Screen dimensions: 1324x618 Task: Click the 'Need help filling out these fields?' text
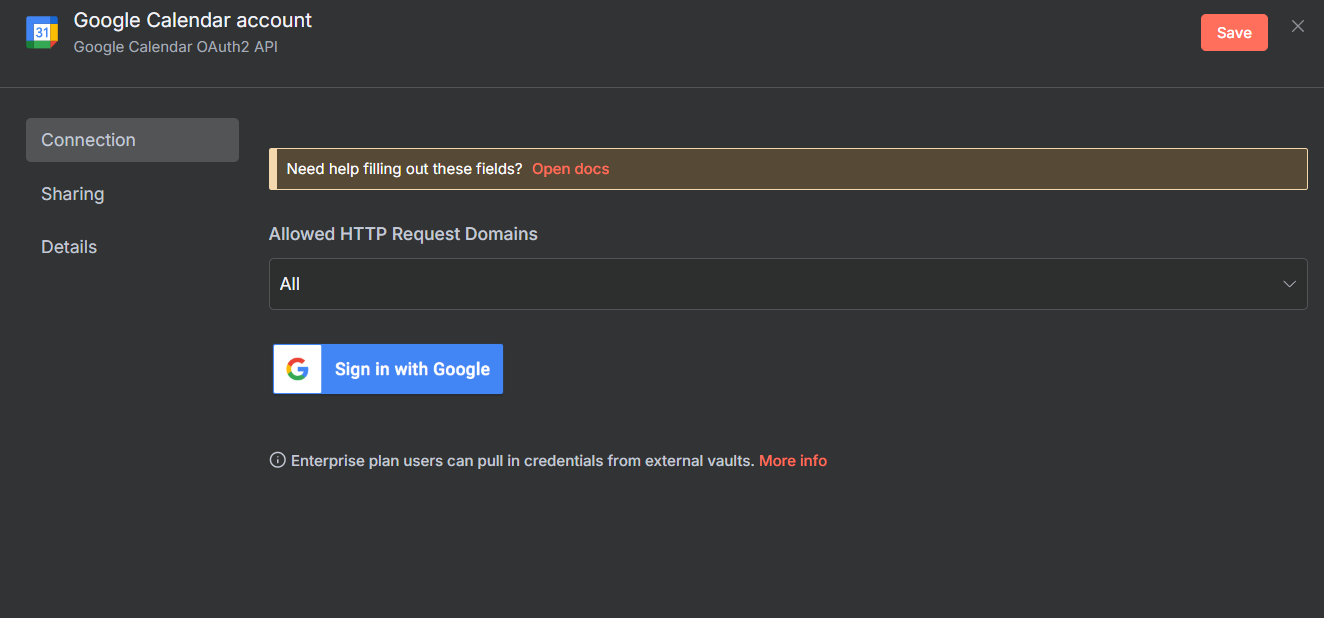pos(404,169)
